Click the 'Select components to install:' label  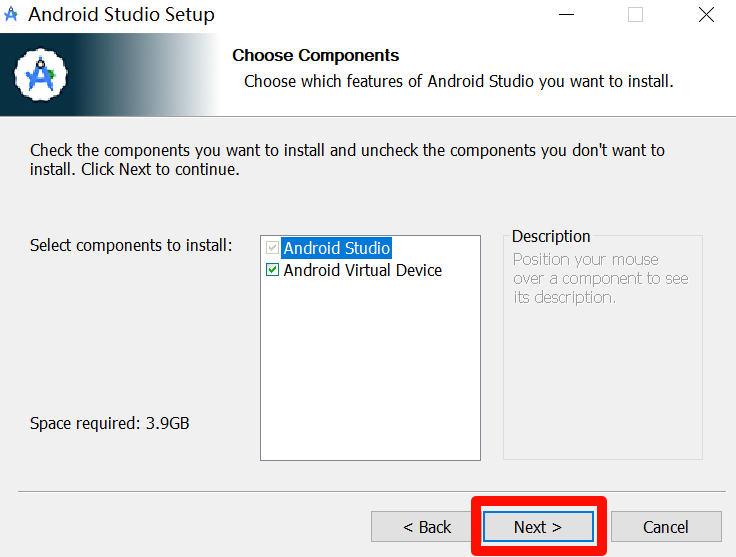pyautogui.click(x=131, y=245)
